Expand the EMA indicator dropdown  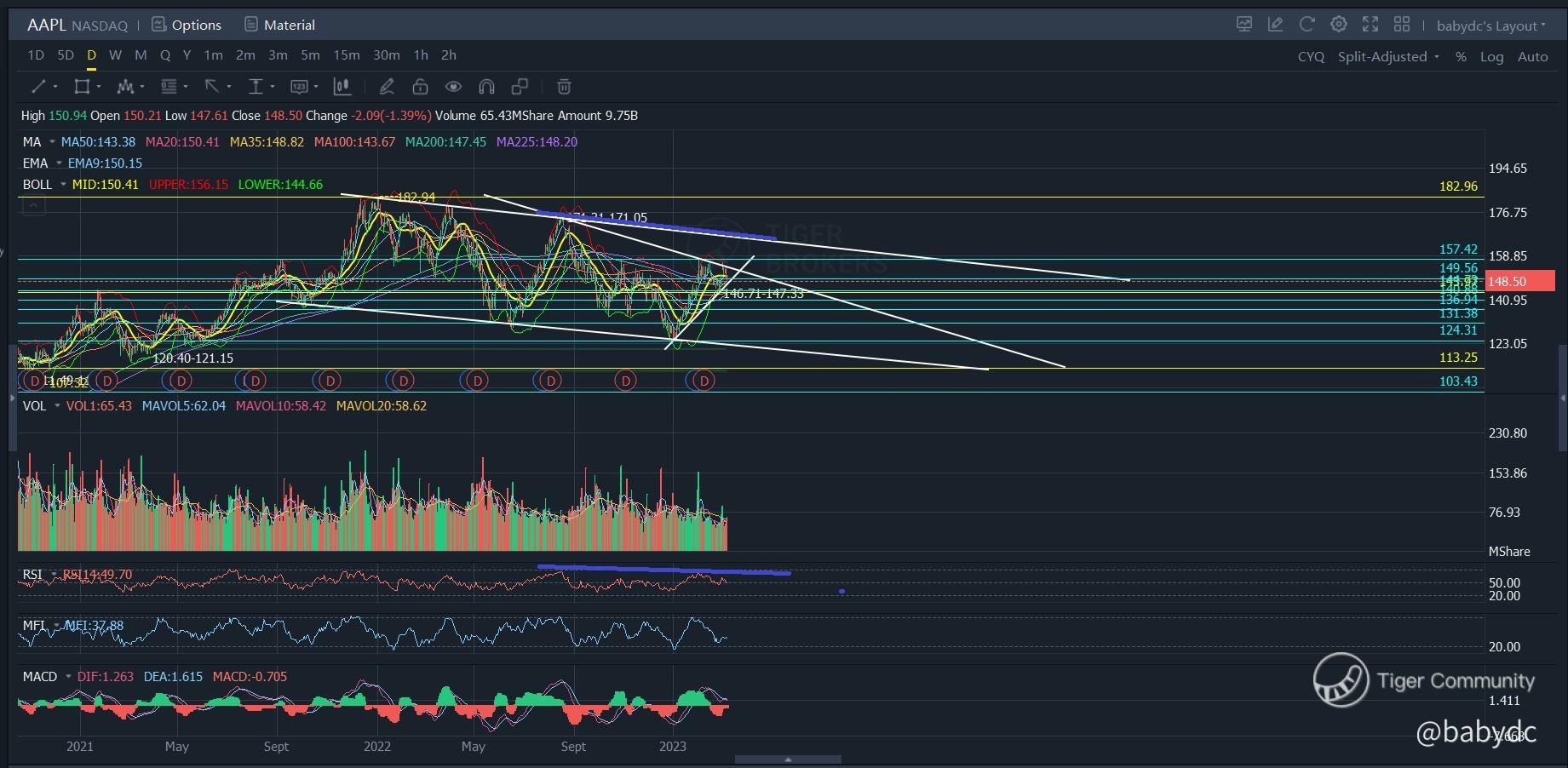[x=59, y=163]
